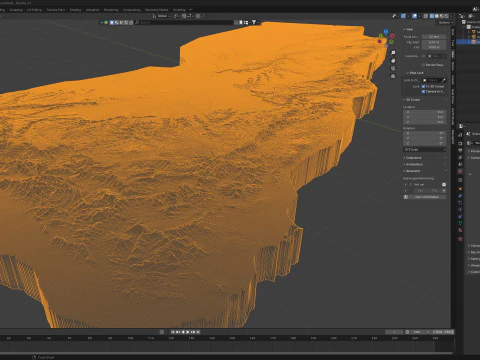This screenshot has width=480, height=360.
Task: Jump to the timeline end frame
Action: click(198, 332)
